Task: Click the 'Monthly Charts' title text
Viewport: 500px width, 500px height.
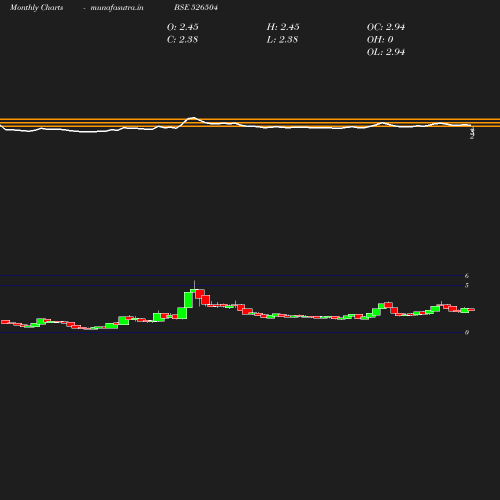Action: click(x=36, y=7)
